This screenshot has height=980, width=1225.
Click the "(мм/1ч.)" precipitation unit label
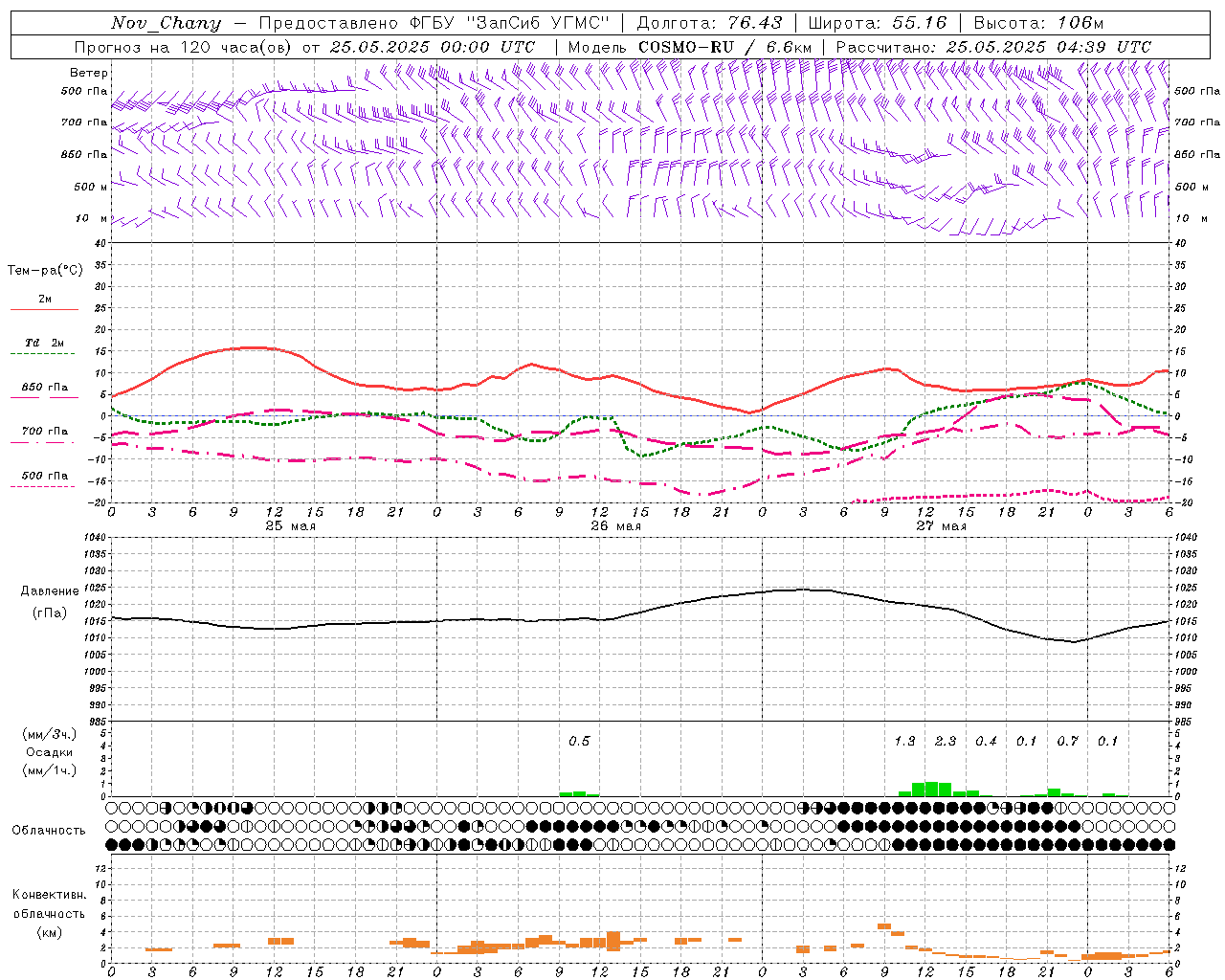[49, 770]
